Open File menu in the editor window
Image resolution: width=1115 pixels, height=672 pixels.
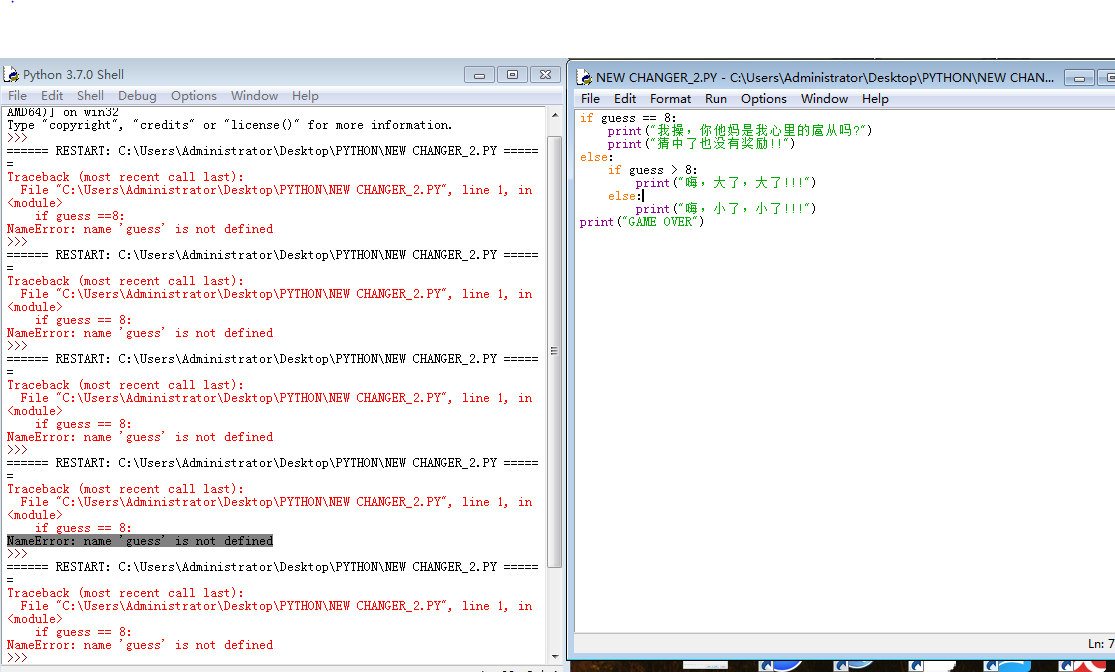590,98
